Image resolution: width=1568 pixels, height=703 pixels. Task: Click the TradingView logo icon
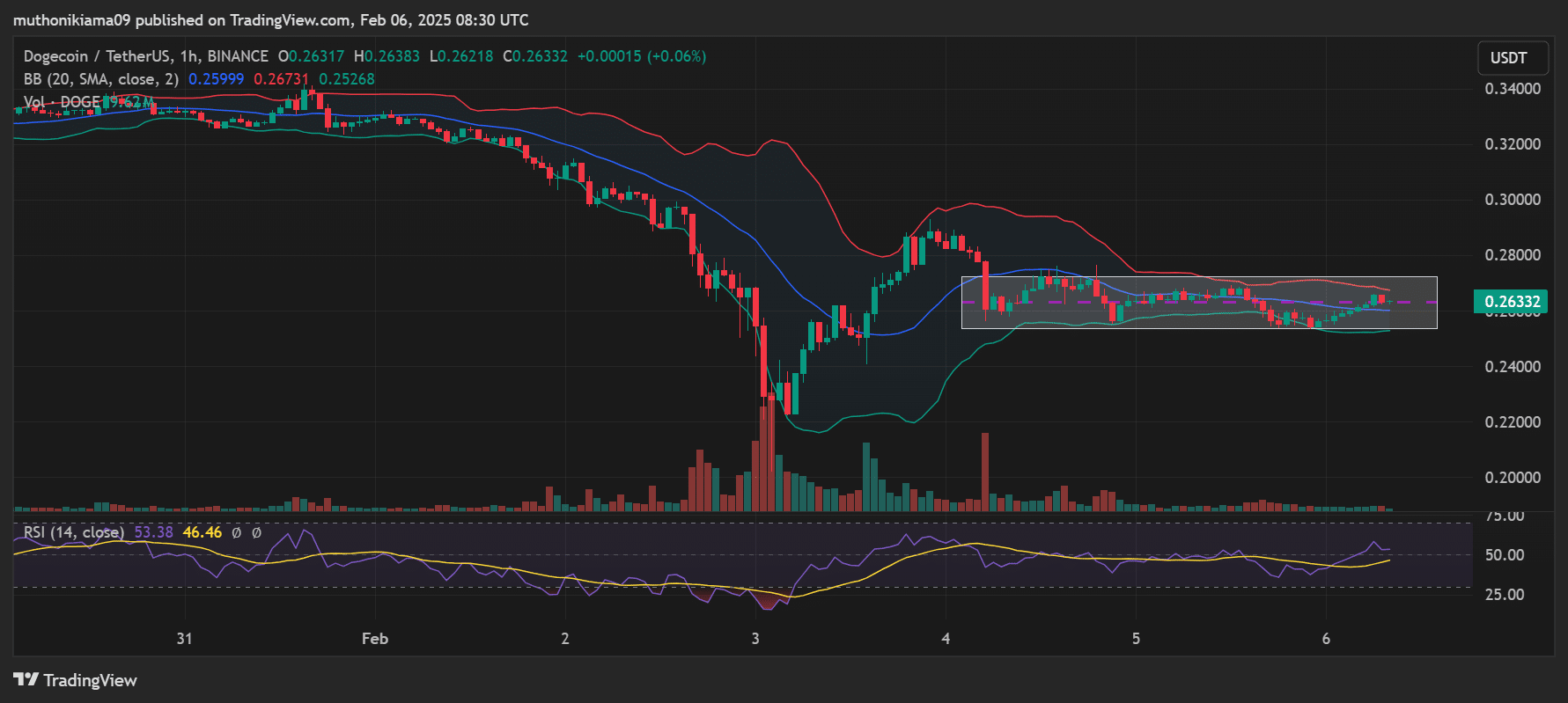tap(26, 680)
